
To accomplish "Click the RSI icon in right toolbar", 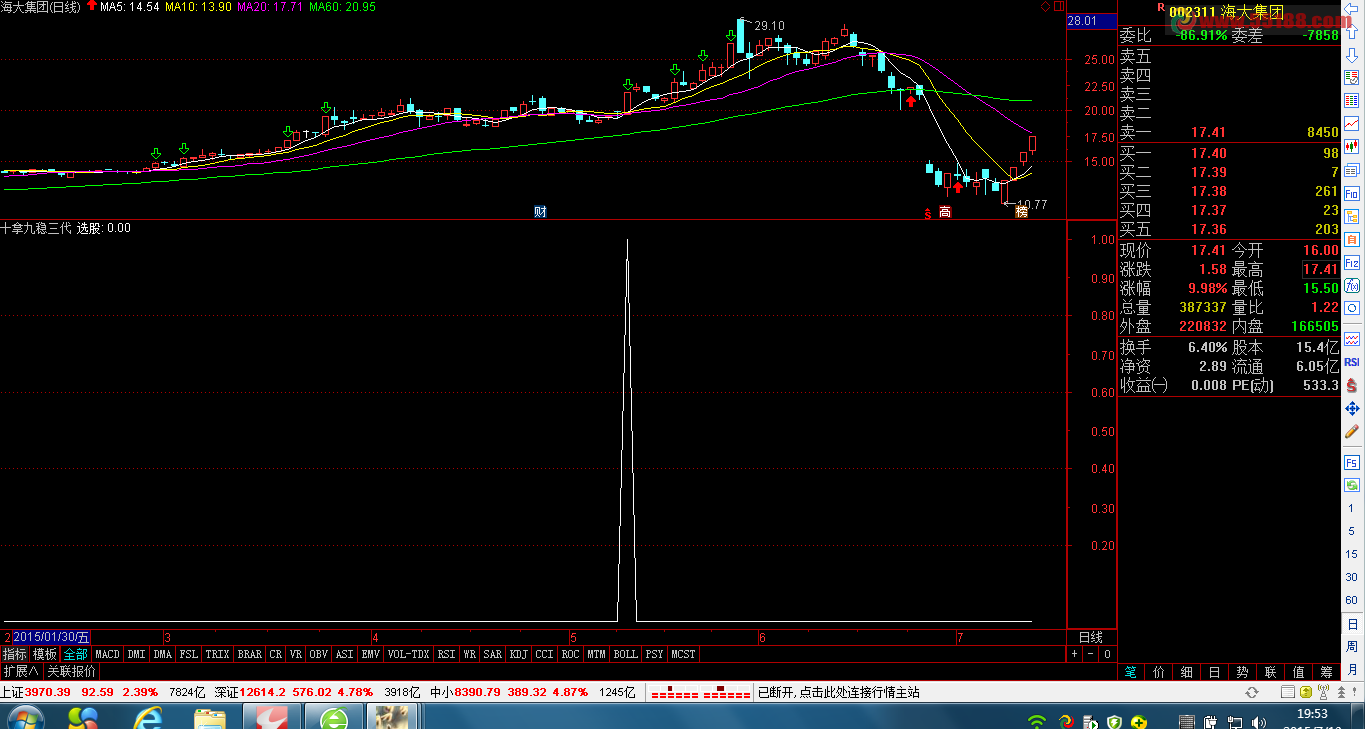I will 1351,362.
